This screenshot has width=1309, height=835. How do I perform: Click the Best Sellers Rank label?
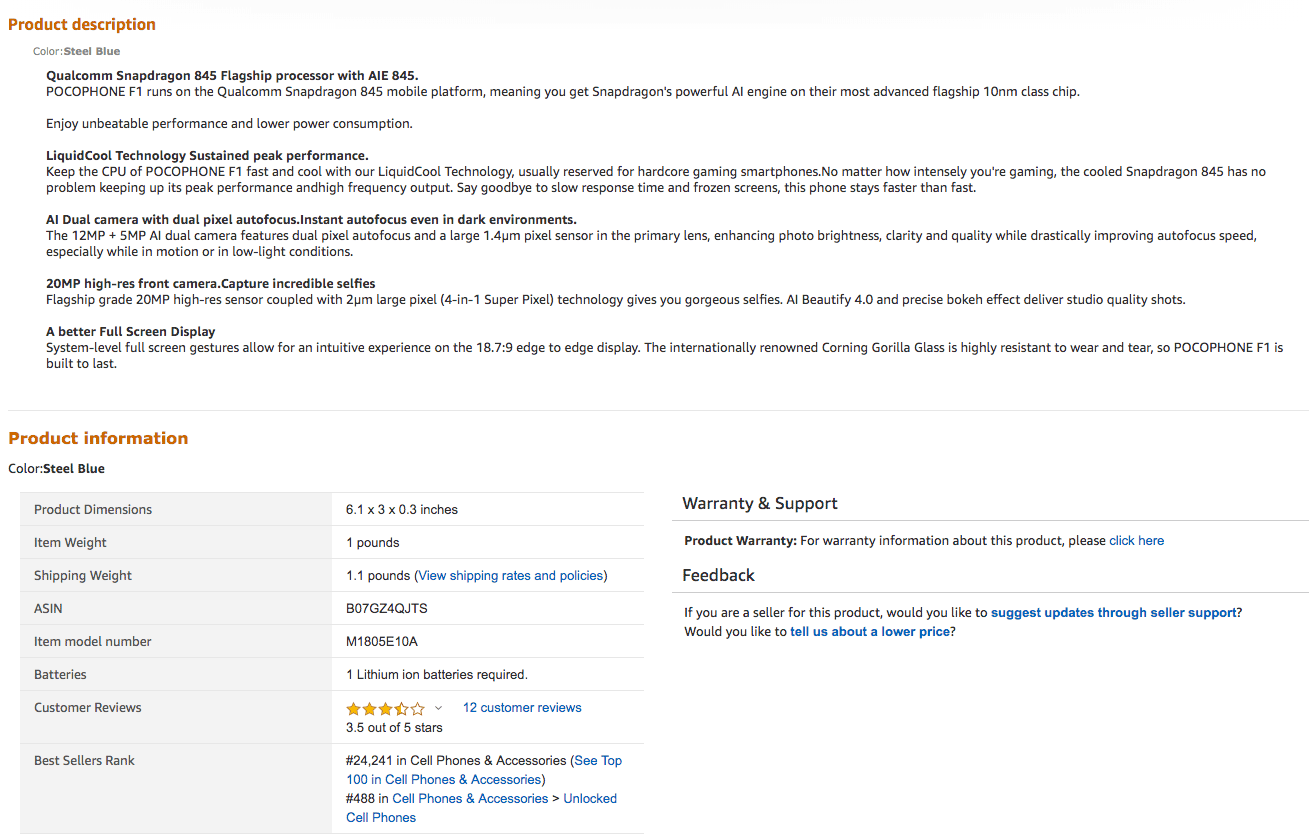(x=84, y=760)
